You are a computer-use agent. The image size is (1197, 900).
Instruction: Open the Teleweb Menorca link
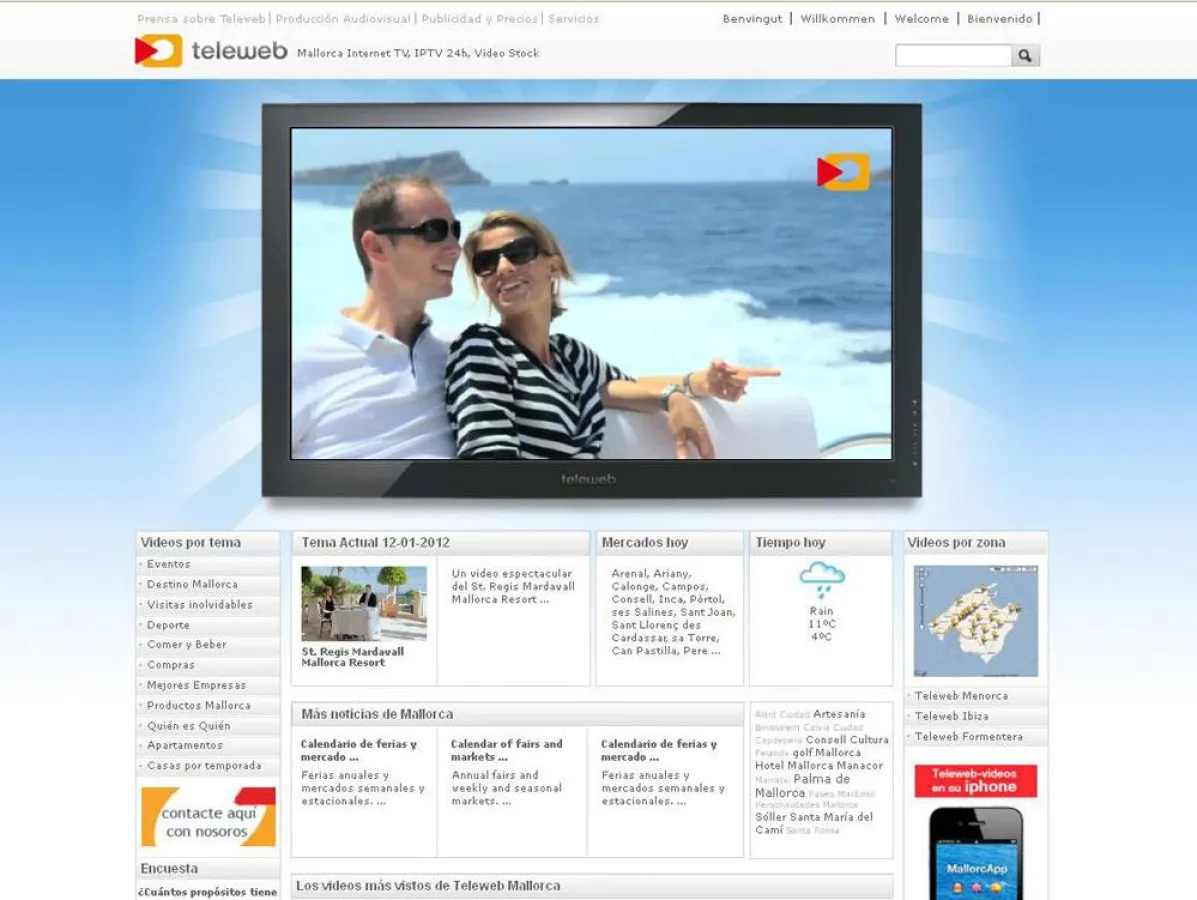[961, 696]
